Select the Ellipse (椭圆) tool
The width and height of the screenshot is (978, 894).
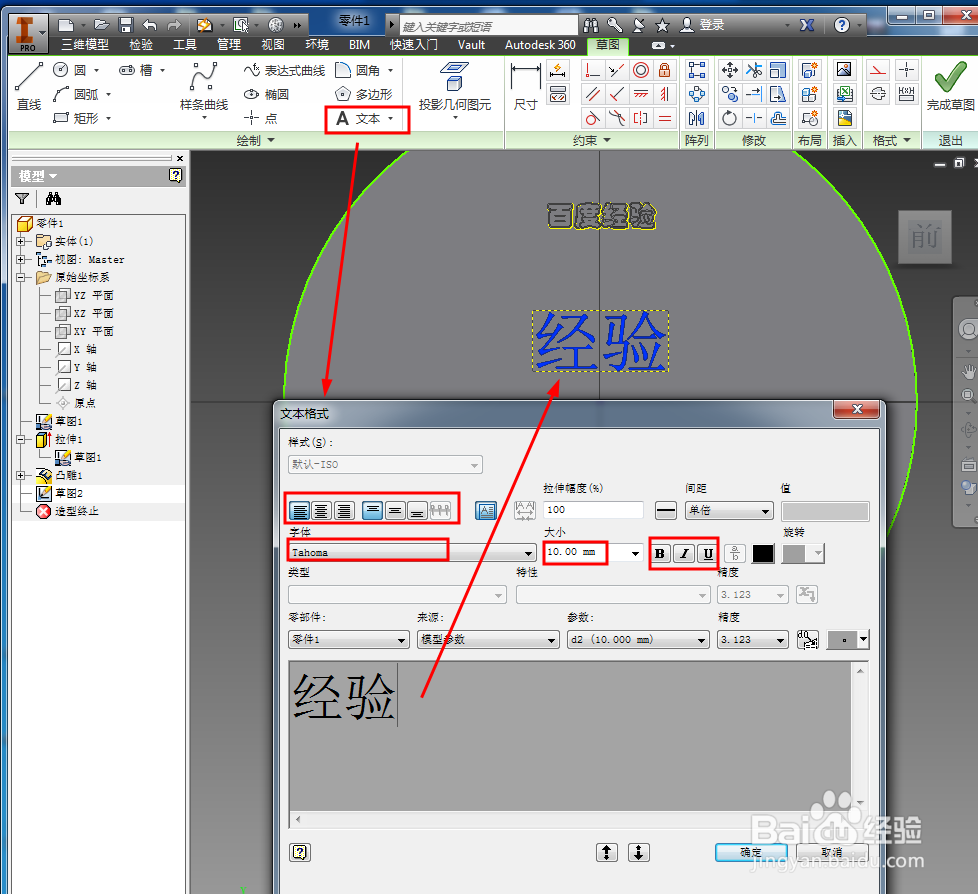pos(267,94)
